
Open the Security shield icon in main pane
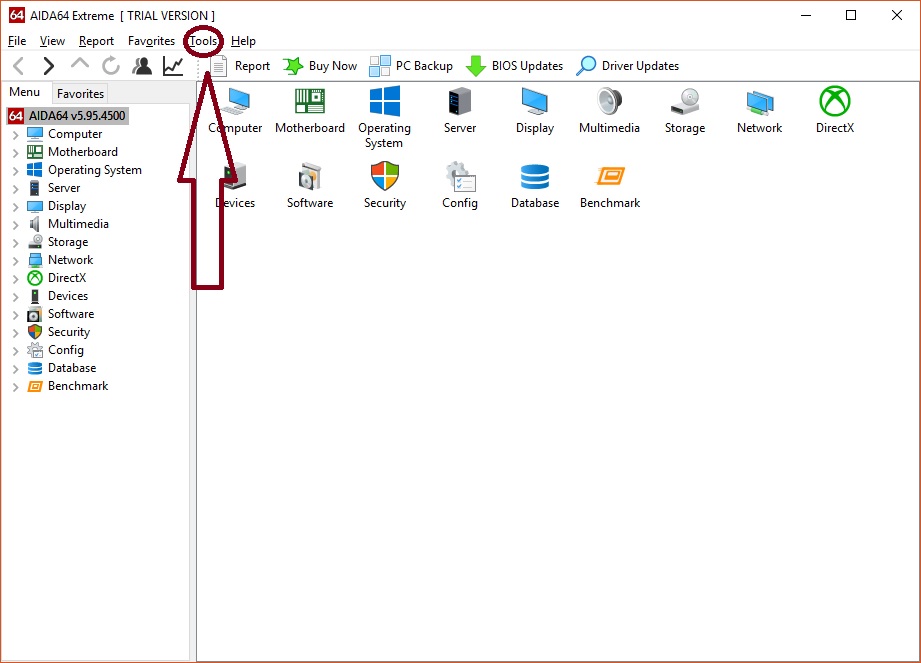385,176
